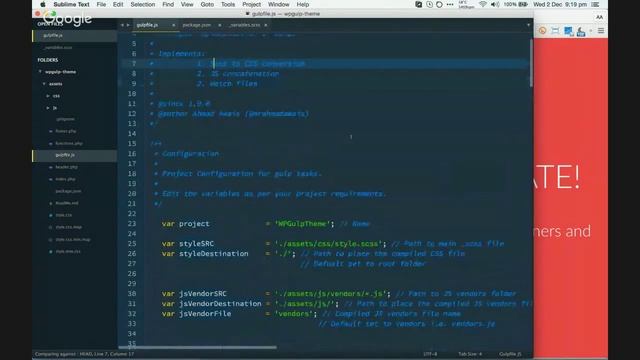Image resolution: width=640 pixels, height=360 pixels.
Task: Open the Edit menu
Action: pyautogui.click(x=118, y=4)
